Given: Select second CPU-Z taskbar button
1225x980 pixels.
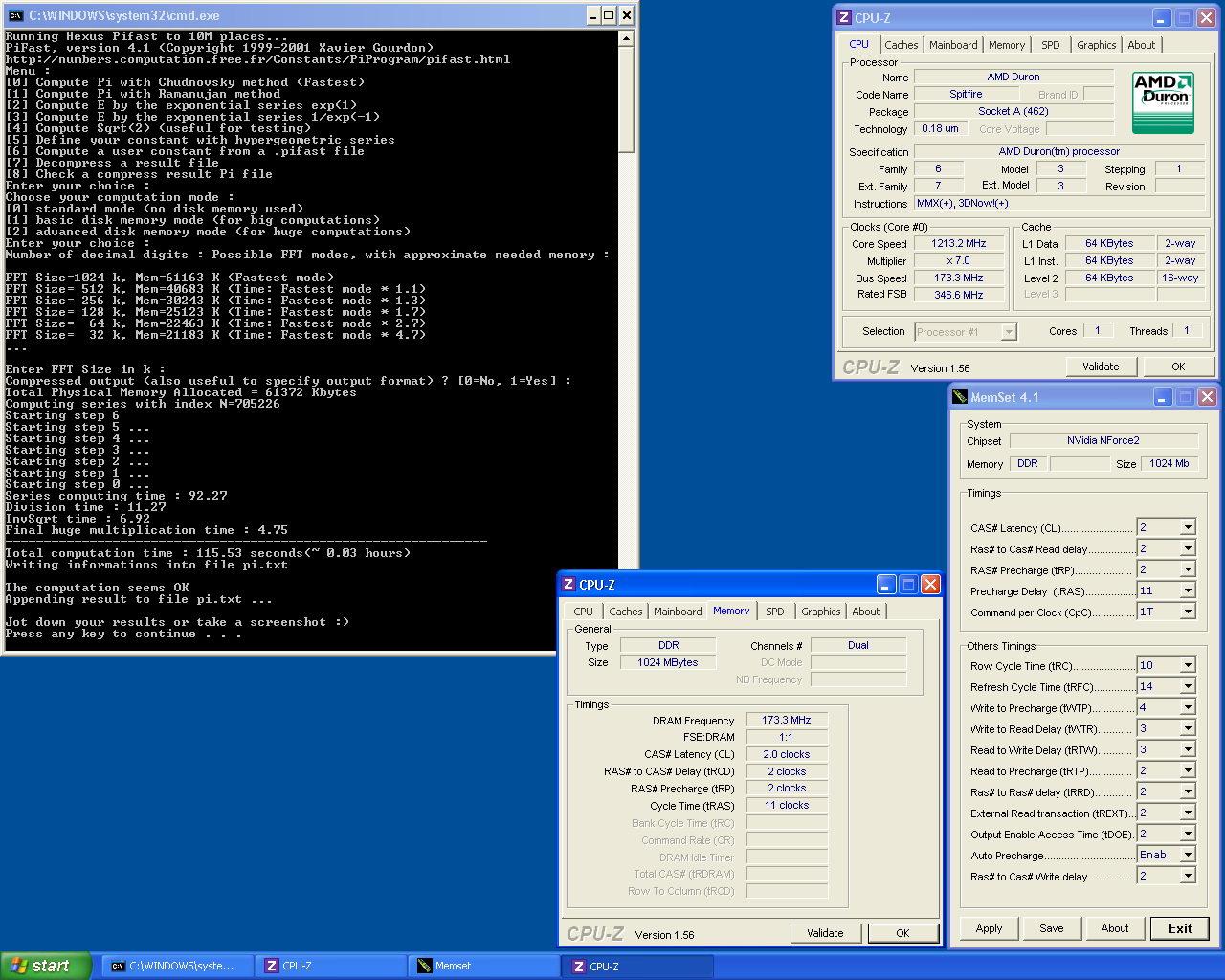Looking at the screenshot, I should [x=638, y=967].
